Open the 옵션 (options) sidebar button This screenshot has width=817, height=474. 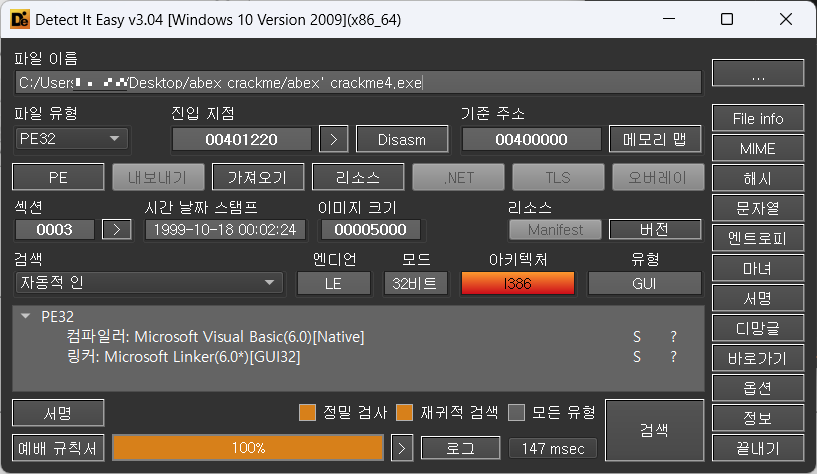click(758, 388)
